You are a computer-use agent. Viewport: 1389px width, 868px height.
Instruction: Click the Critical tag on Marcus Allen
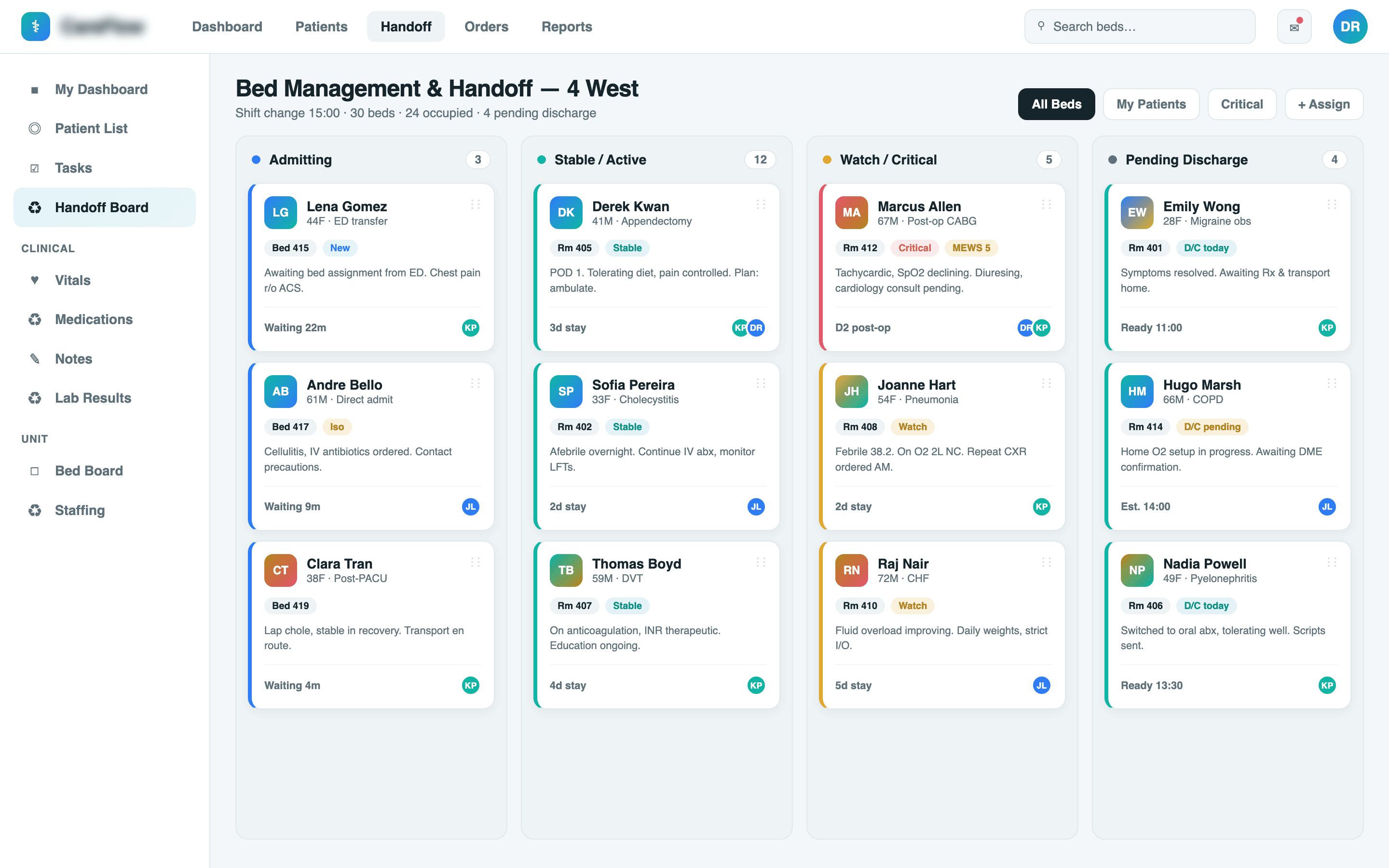pos(914,248)
